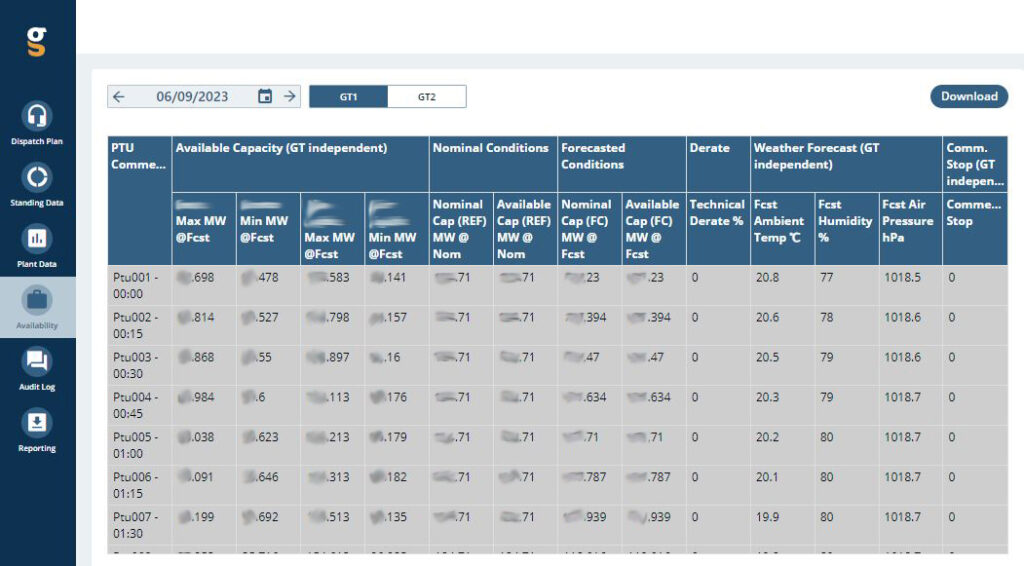Click the 'PTU Comme...' column header
Screen dimensions: 1024x566
pos(139,200)
